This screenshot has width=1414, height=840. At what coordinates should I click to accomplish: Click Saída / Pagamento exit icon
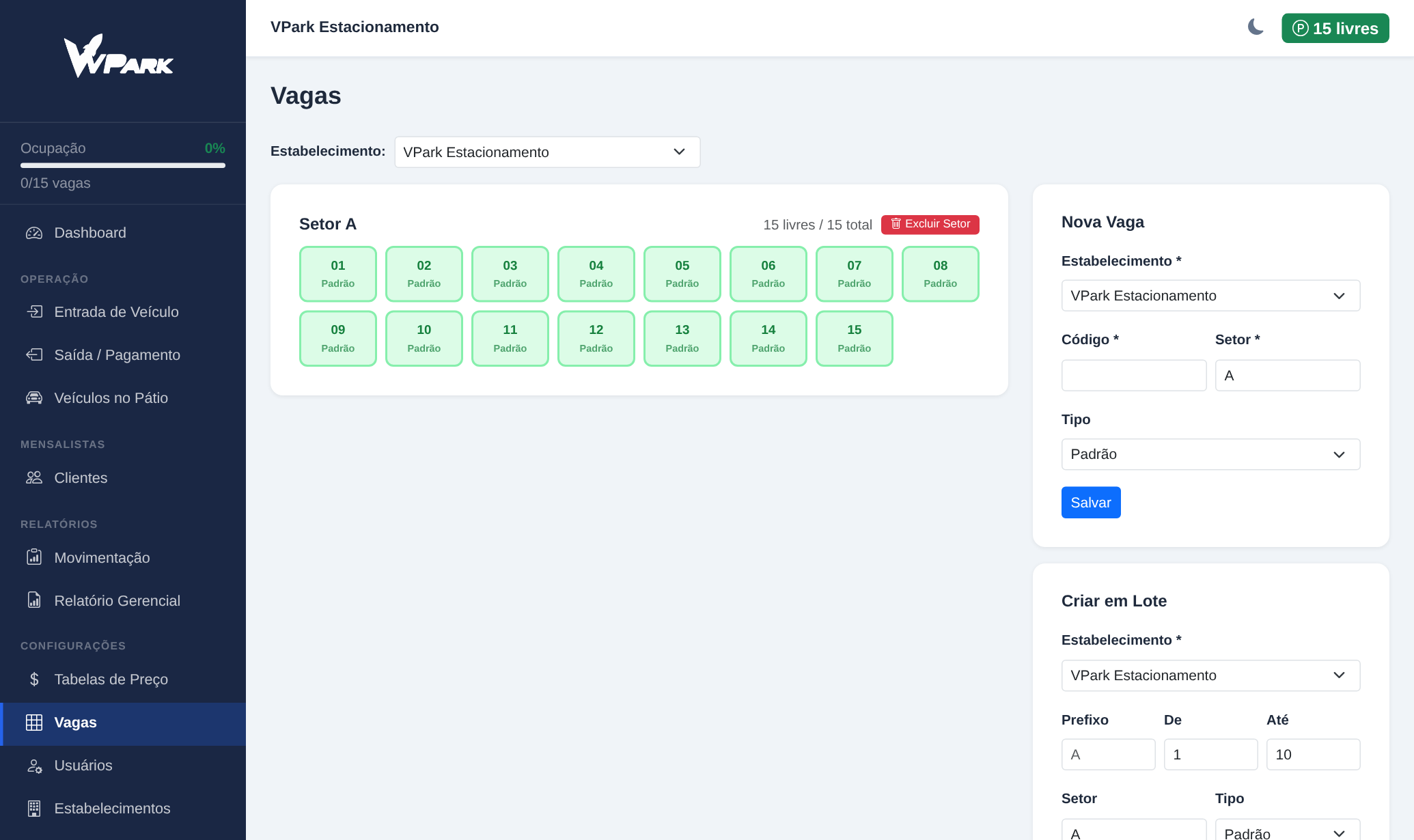(x=34, y=355)
